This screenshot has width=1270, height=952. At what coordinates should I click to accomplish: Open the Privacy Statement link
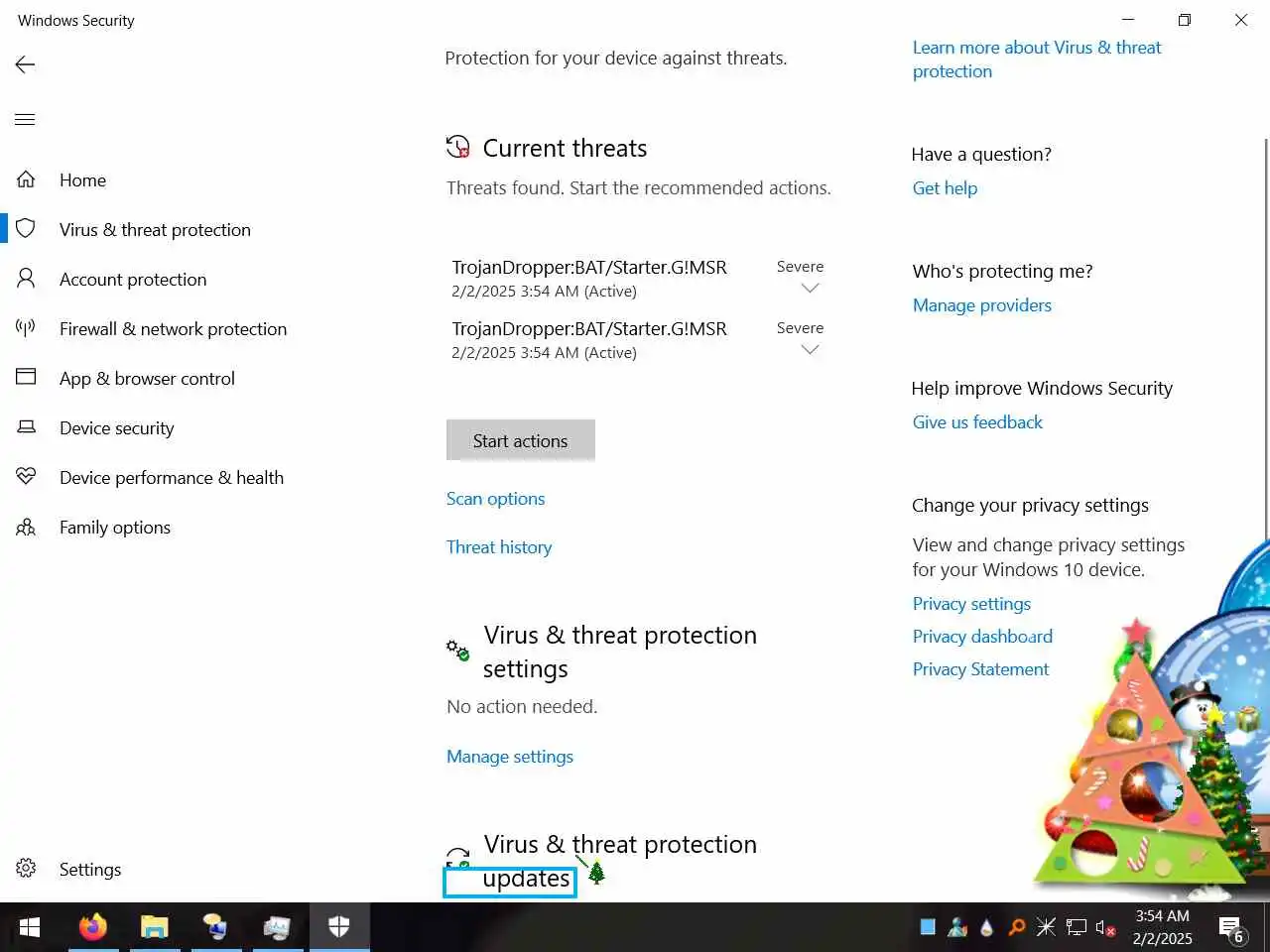[x=980, y=669]
